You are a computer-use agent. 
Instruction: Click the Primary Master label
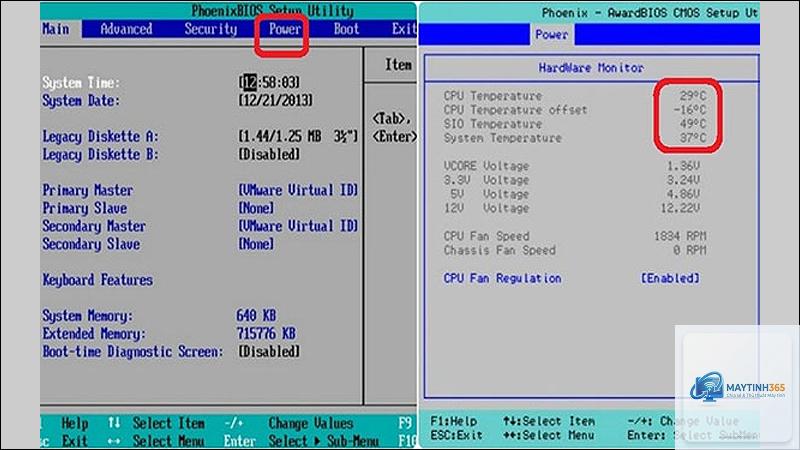87,190
